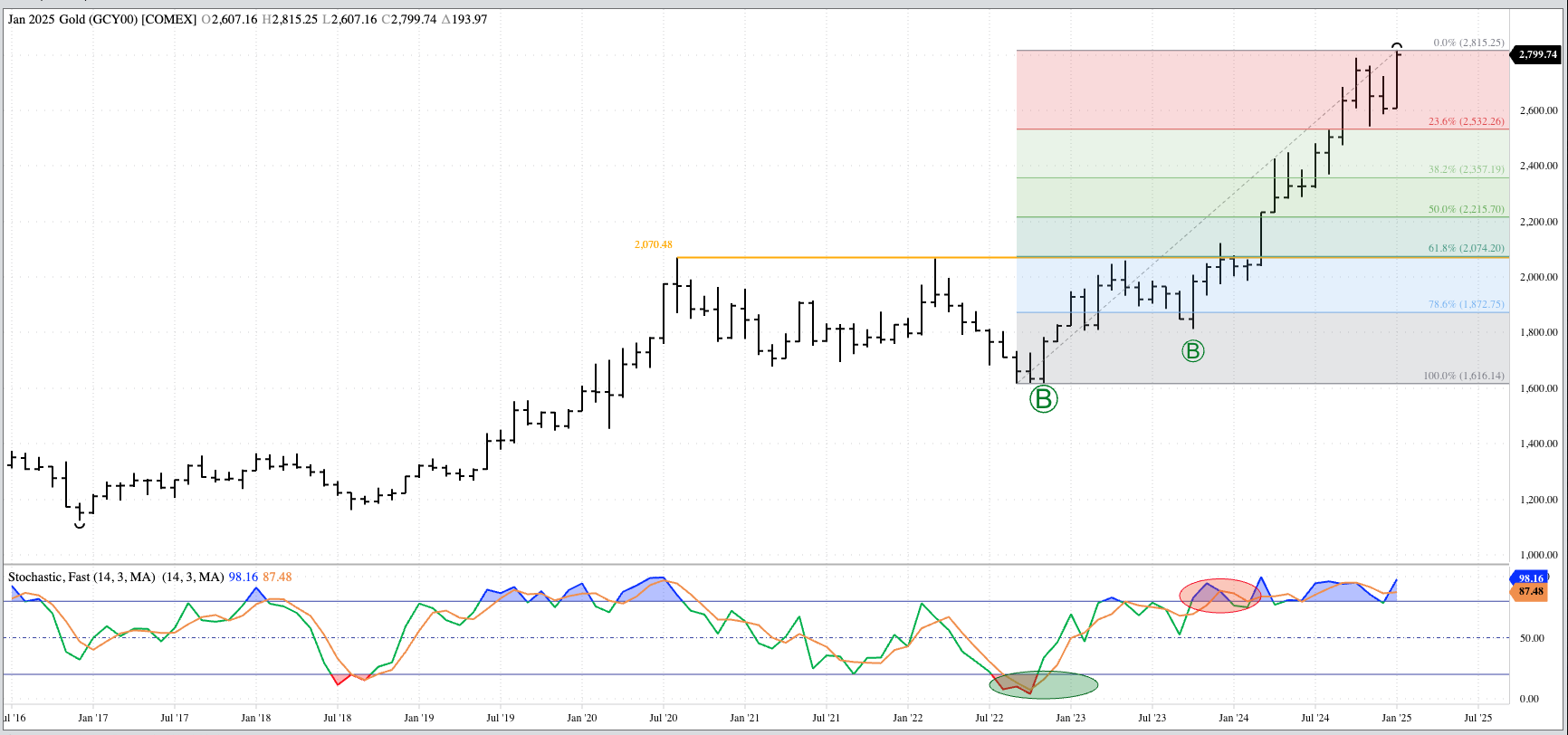
Task: Click the arc marker above the latest price bar
Action: [1397, 45]
